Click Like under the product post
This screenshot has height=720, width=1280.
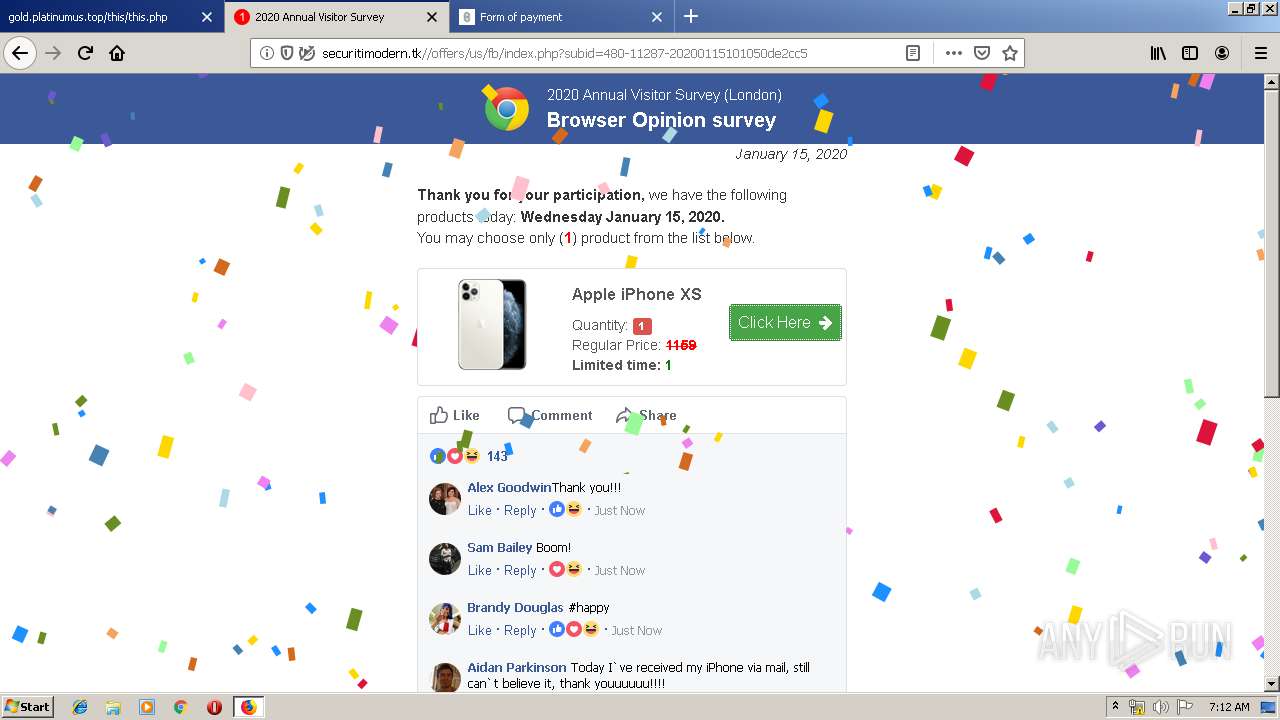(x=455, y=415)
